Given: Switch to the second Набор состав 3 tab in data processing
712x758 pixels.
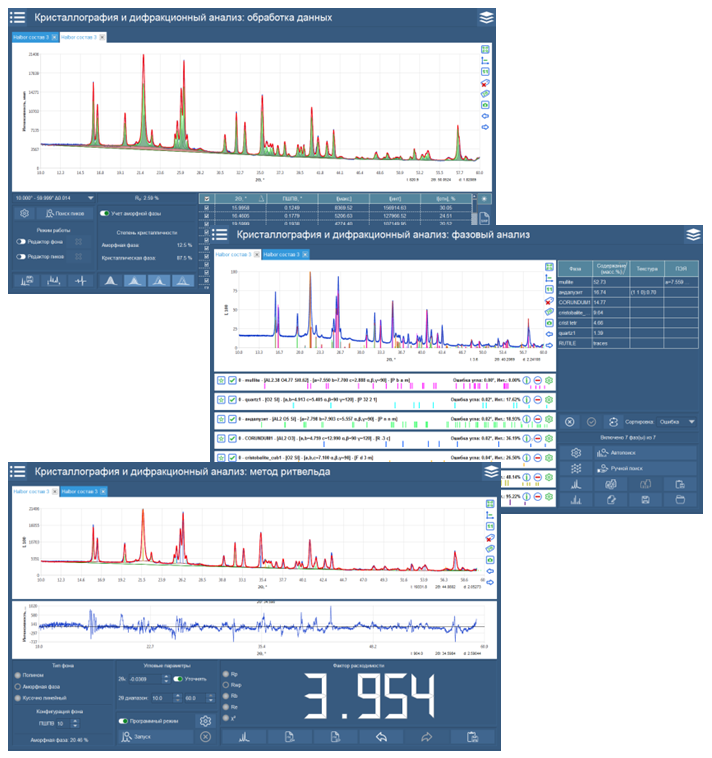Looking at the screenshot, I should pos(80,37).
